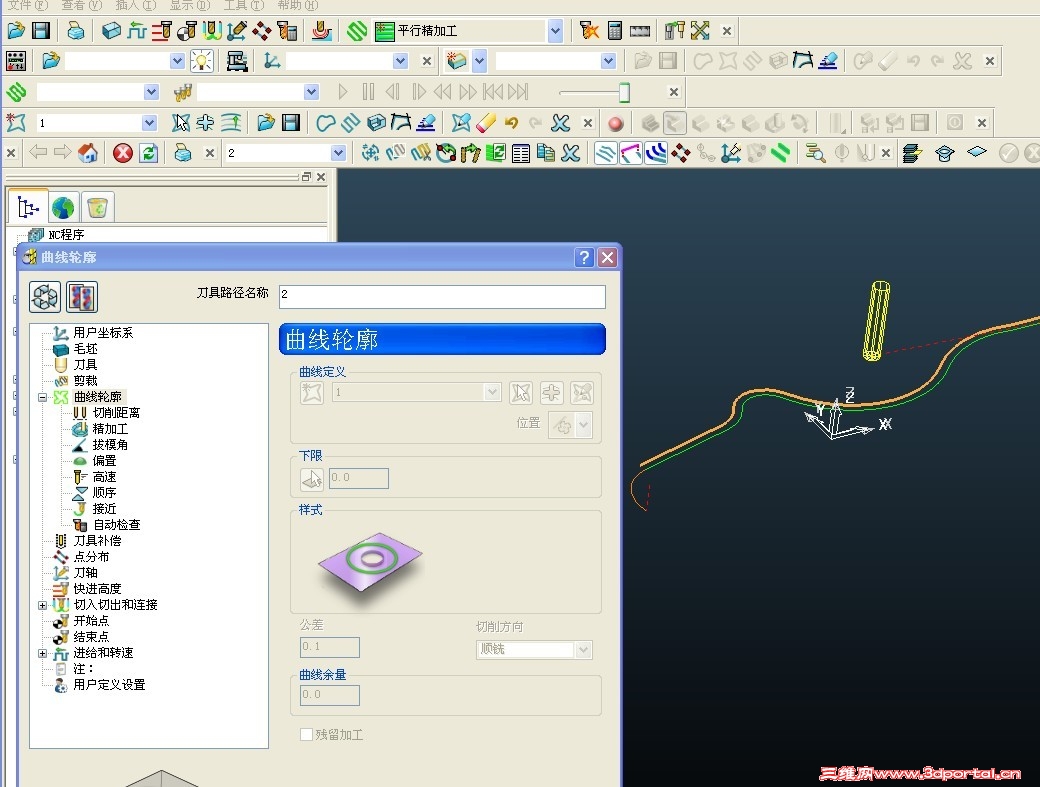The width and height of the screenshot is (1040, 787).
Task: Click the yellow tool cylinder in viewport
Action: coord(876,321)
